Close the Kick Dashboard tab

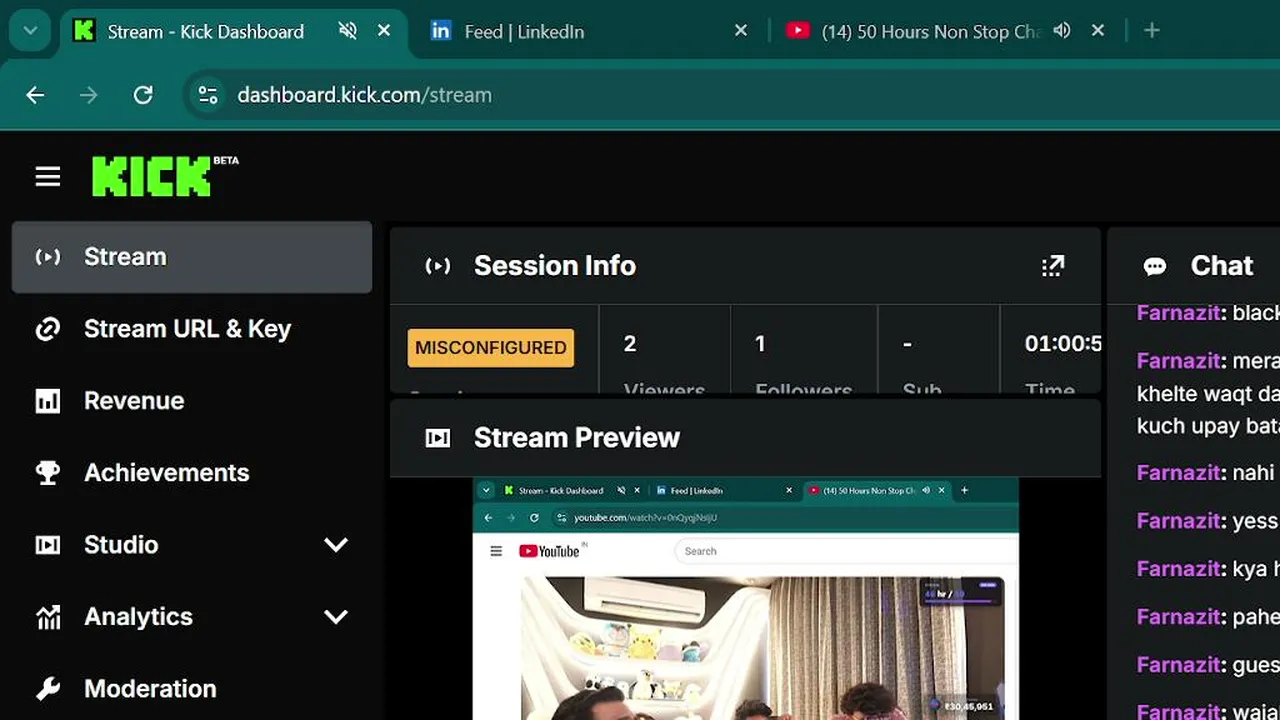point(384,31)
